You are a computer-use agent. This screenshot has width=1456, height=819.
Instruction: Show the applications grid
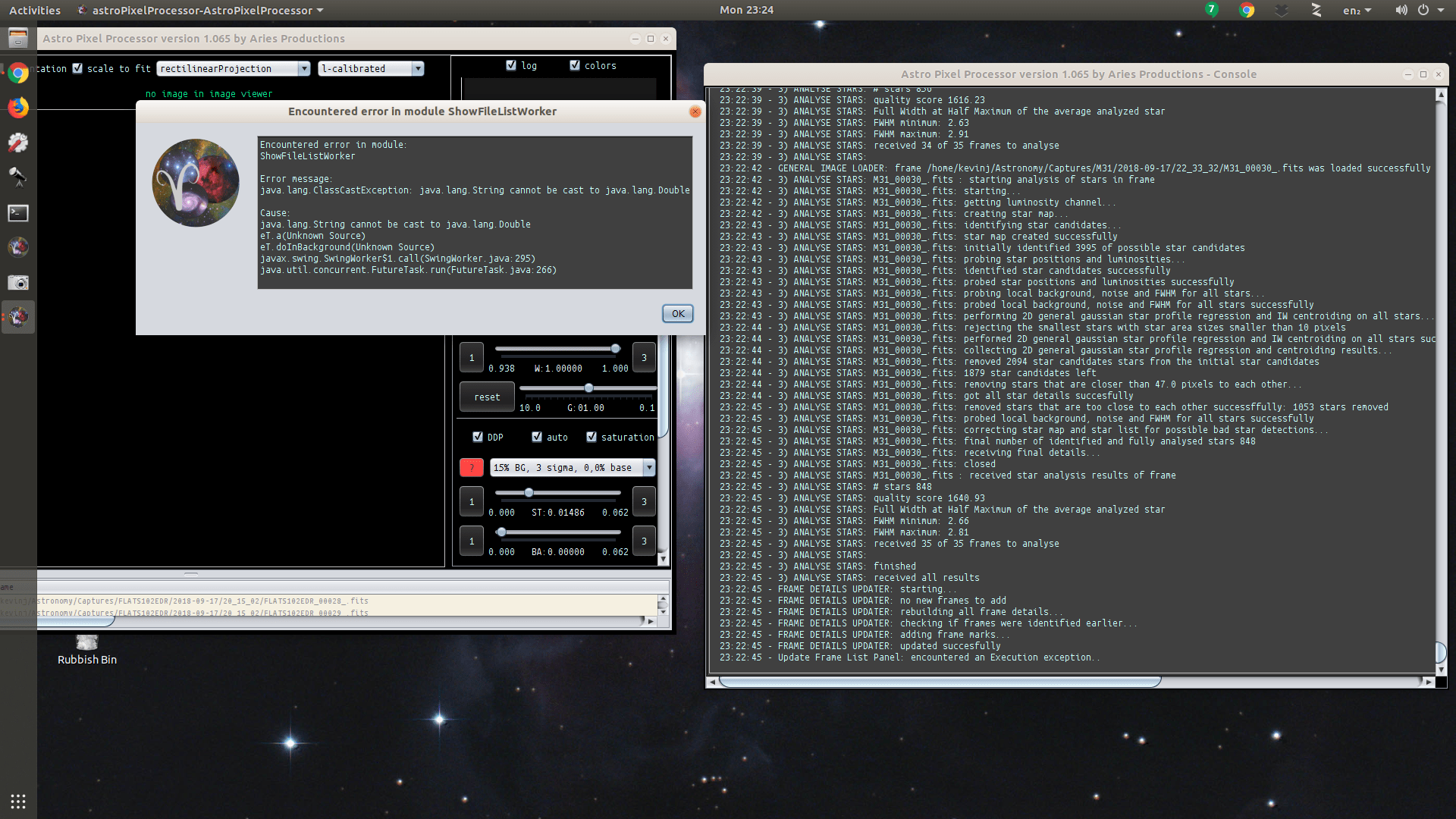(18, 801)
